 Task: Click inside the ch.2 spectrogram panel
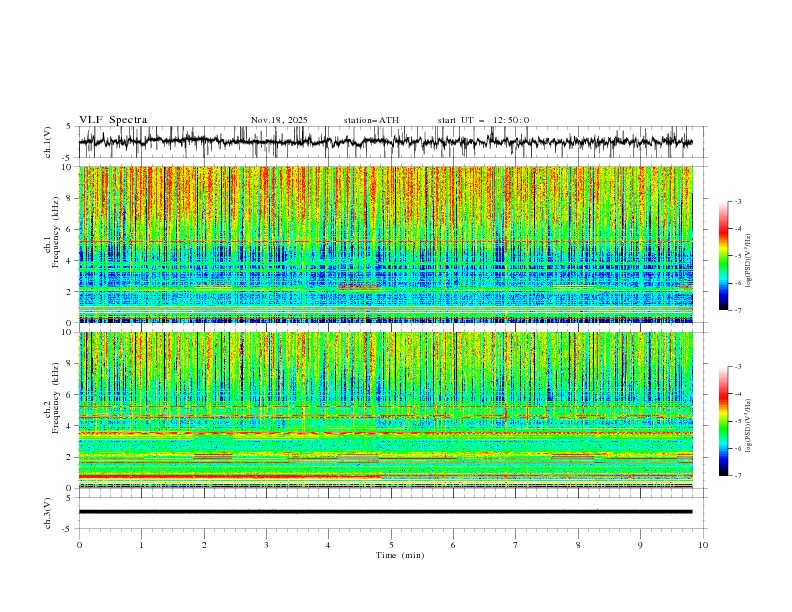click(385, 410)
